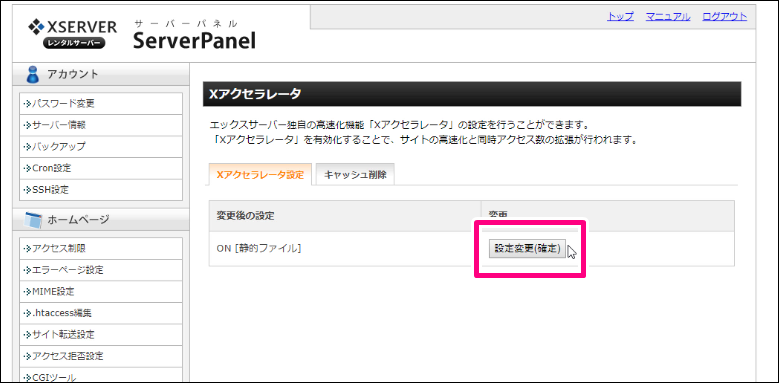Go to SSH設定
779x383 pixels.
pos(101,190)
